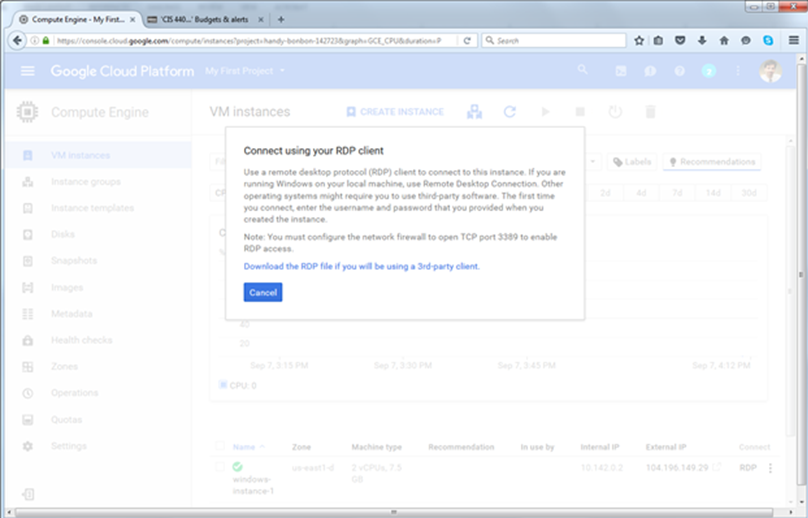The height and width of the screenshot is (518, 808).
Task: Click the Cloud Platform search magnifier icon
Action: point(583,70)
